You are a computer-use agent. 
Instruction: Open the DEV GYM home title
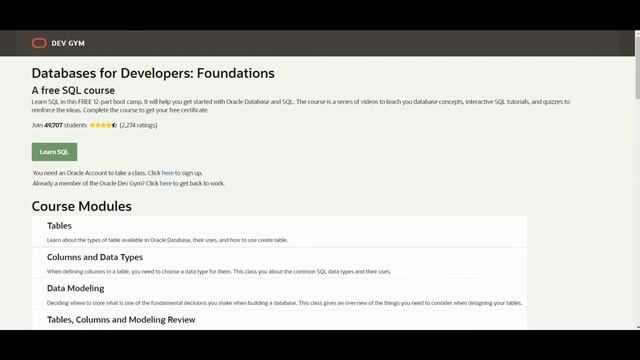(x=68, y=43)
